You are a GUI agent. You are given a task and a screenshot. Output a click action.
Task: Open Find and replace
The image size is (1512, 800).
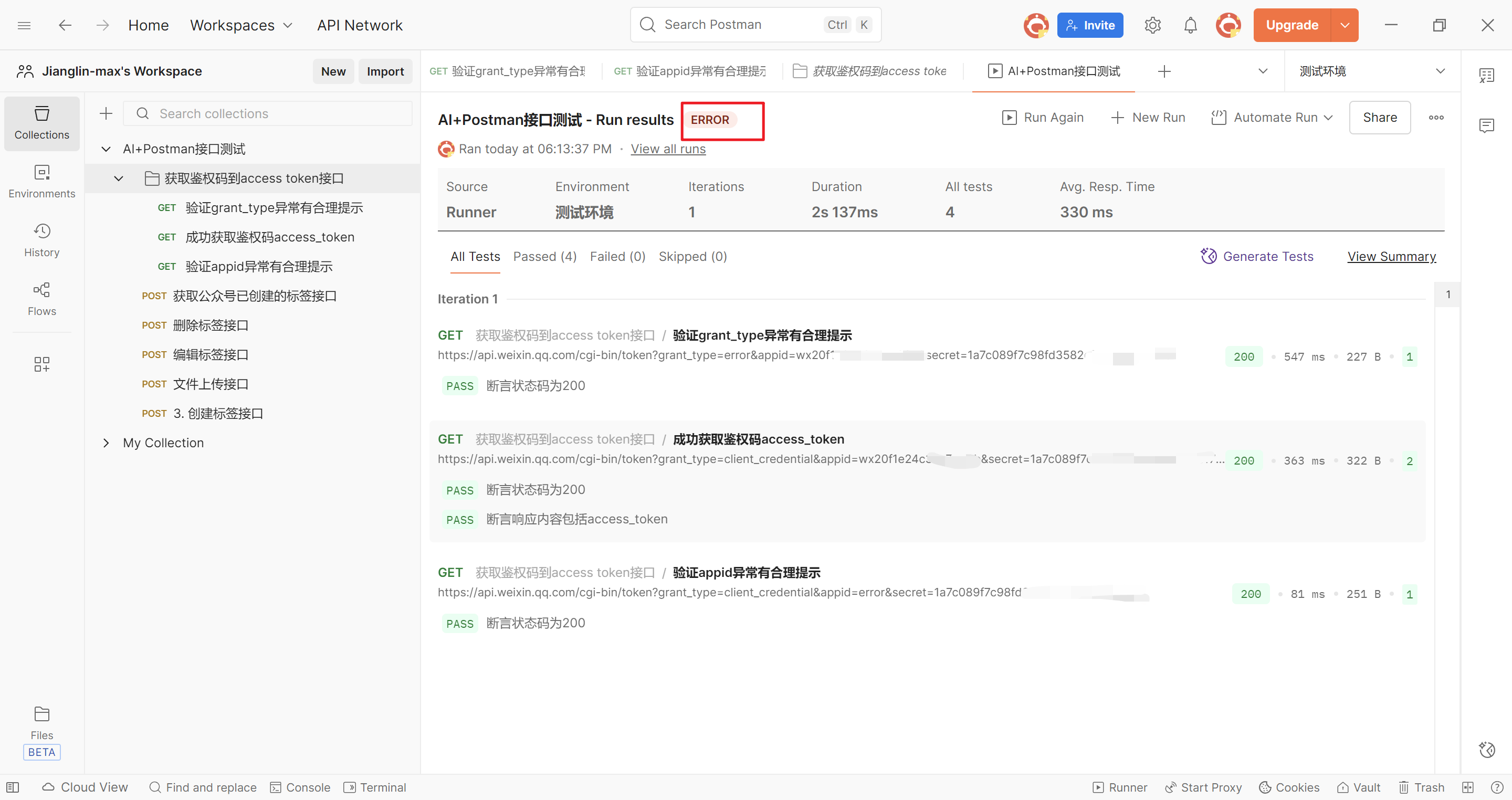tap(203, 787)
